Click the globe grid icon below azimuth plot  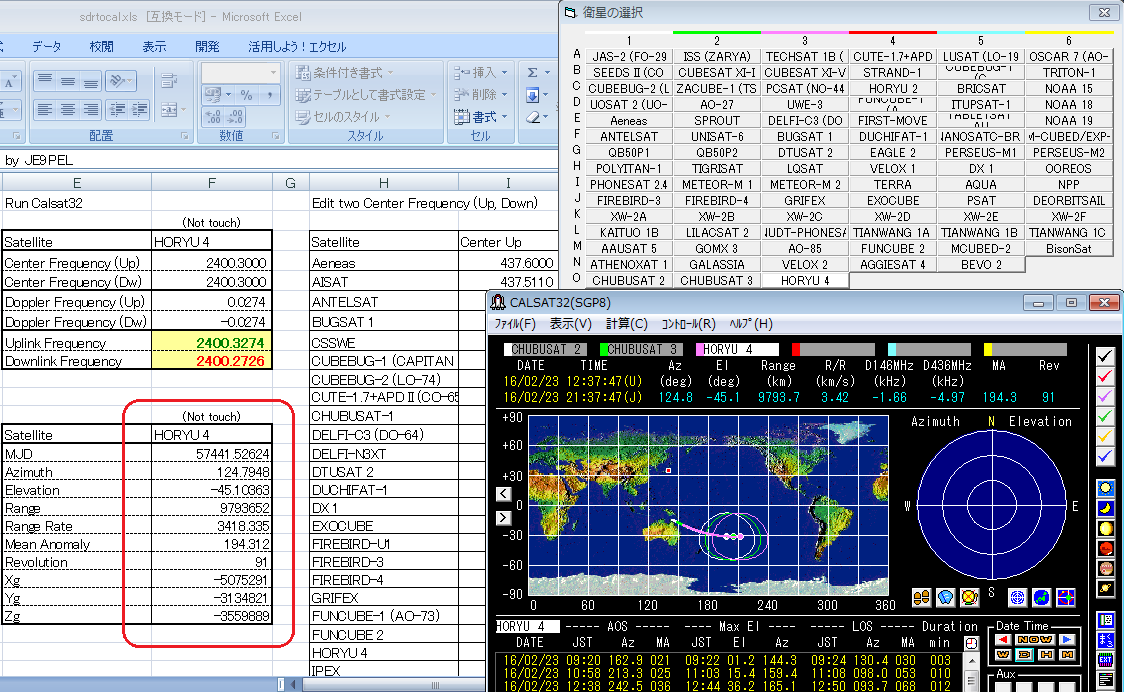pyautogui.click(x=1017, y=597)
